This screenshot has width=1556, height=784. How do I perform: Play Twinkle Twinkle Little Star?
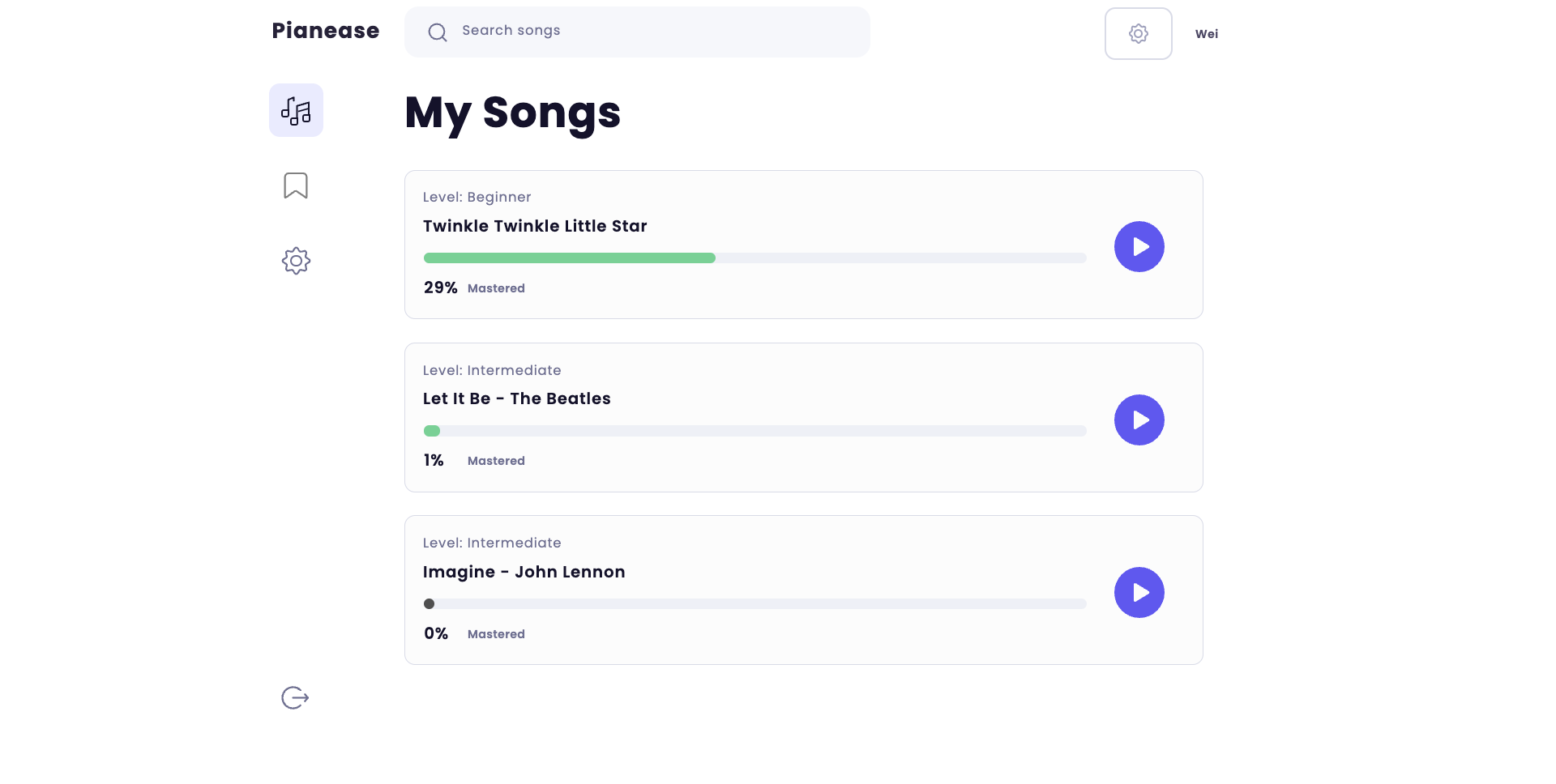click(1139, 245)
